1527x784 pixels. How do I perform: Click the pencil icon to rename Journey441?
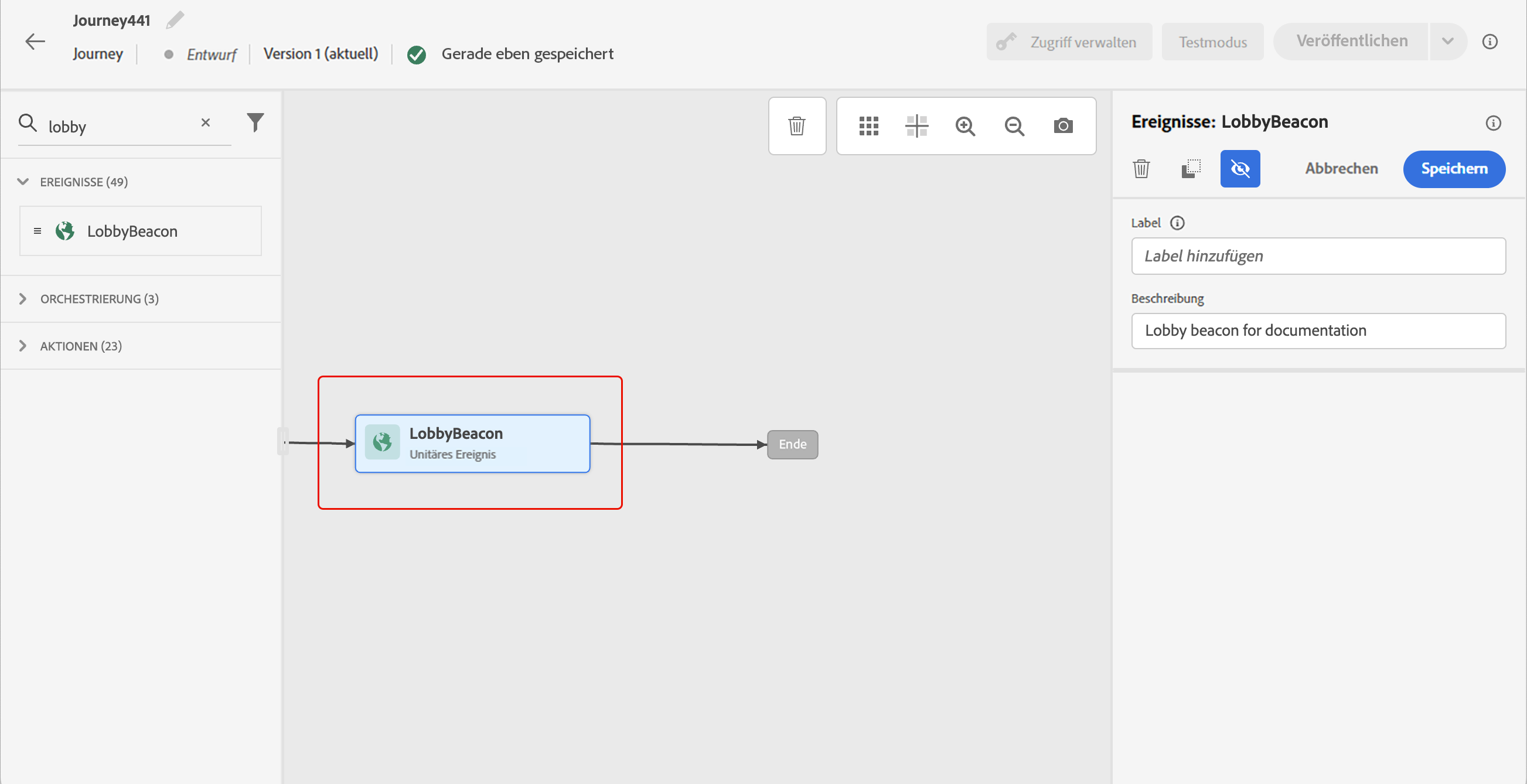click(175, 20)
